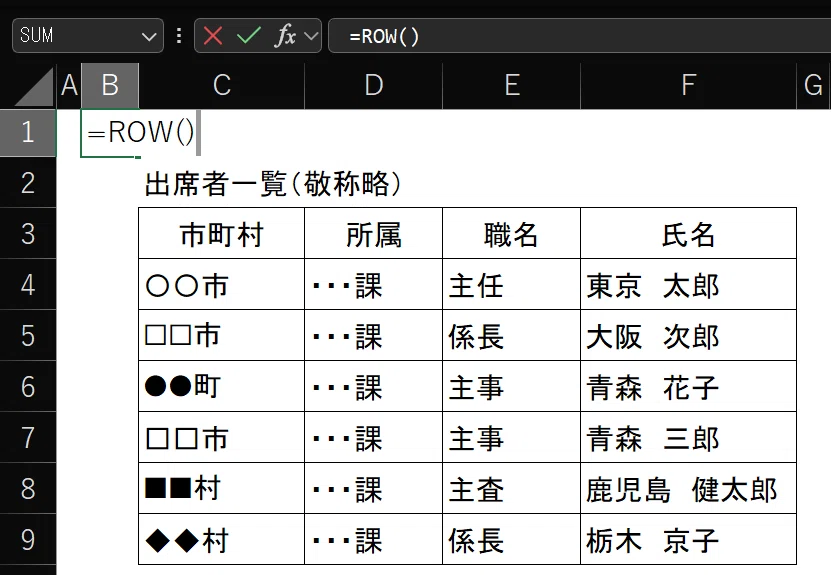Open Insert Function via the fx icon
831x575 pixels.
[285, 36]
